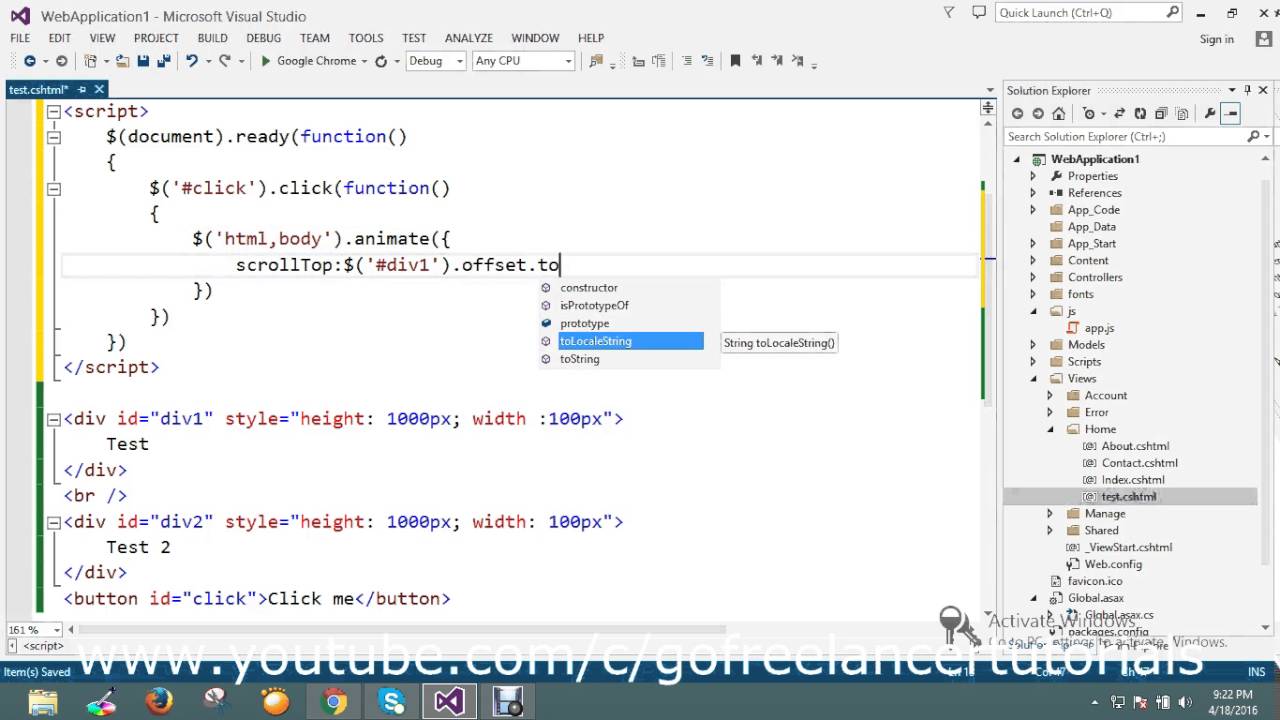Collapse the #click handler outlining toggle
Image resolution: width=1280 pixels, height=720 pixels.
click(54, 188)
